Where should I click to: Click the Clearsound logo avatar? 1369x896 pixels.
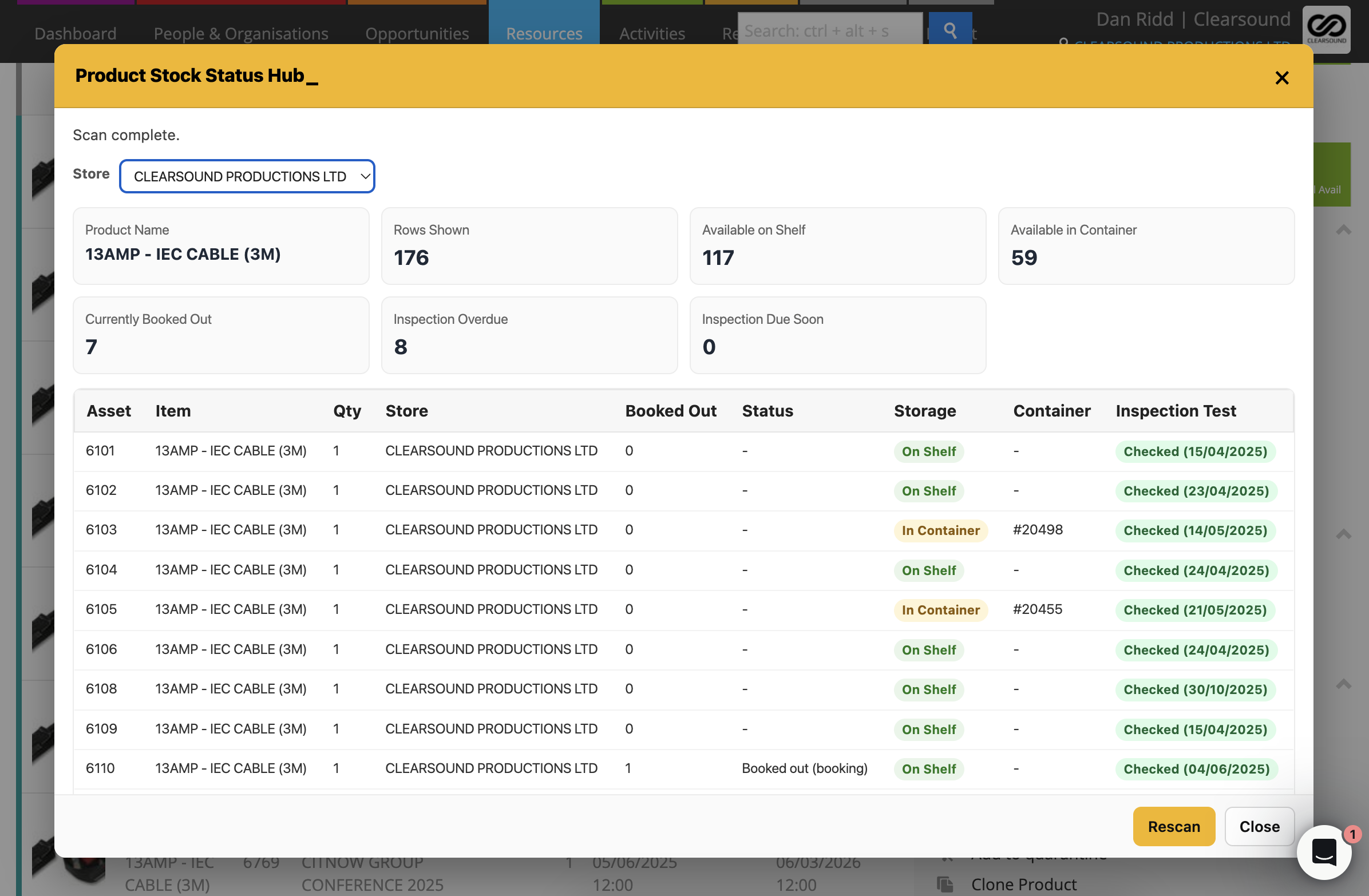1326,27
